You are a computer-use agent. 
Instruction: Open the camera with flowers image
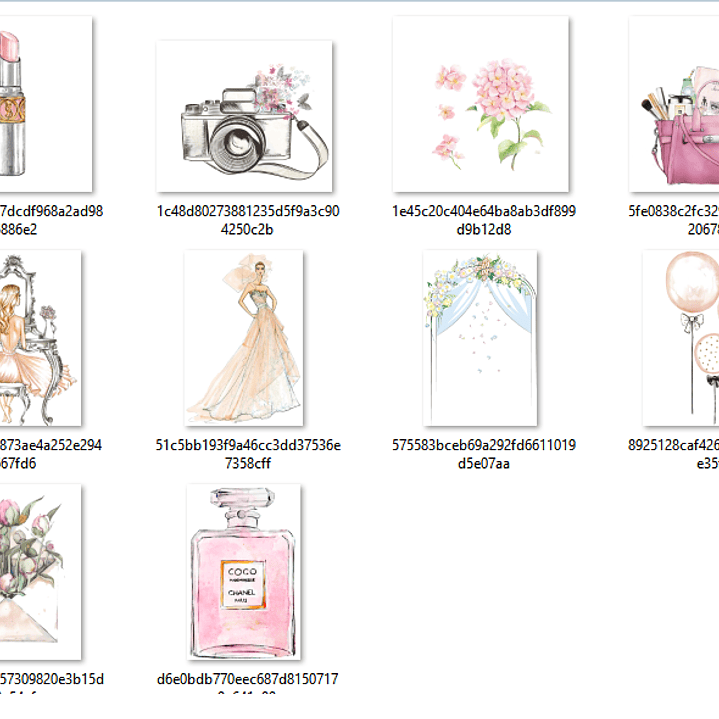(x=245, y=116)
